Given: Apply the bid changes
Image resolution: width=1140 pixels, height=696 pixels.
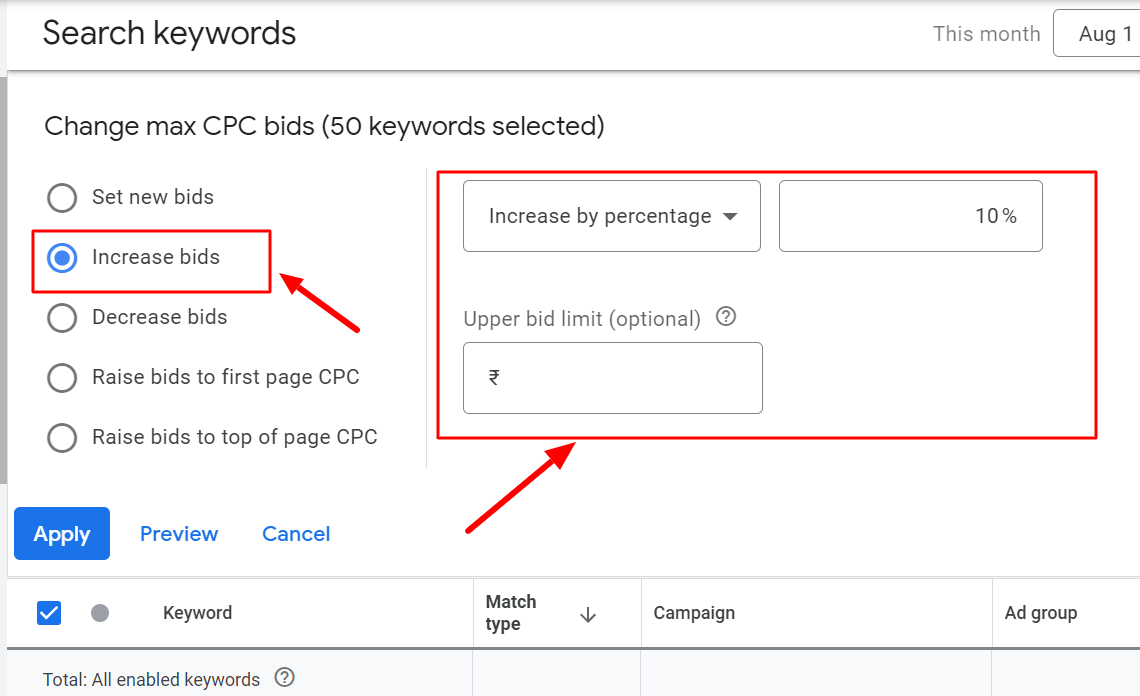Looking at the screenshot, I should 62,534.
